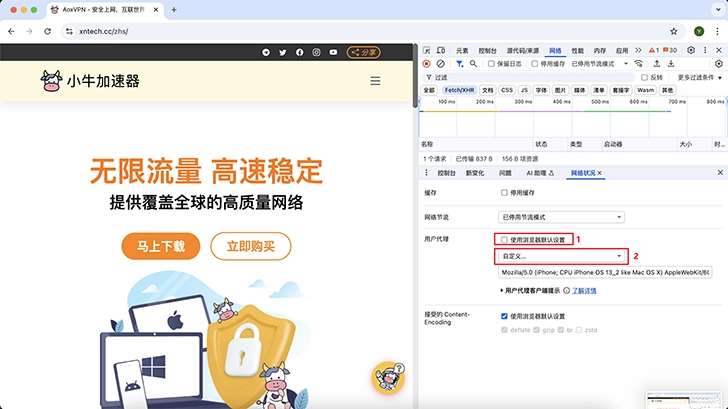728x409 pixels.
Task: Open DevTools settings gear icon
Action: 691,50
